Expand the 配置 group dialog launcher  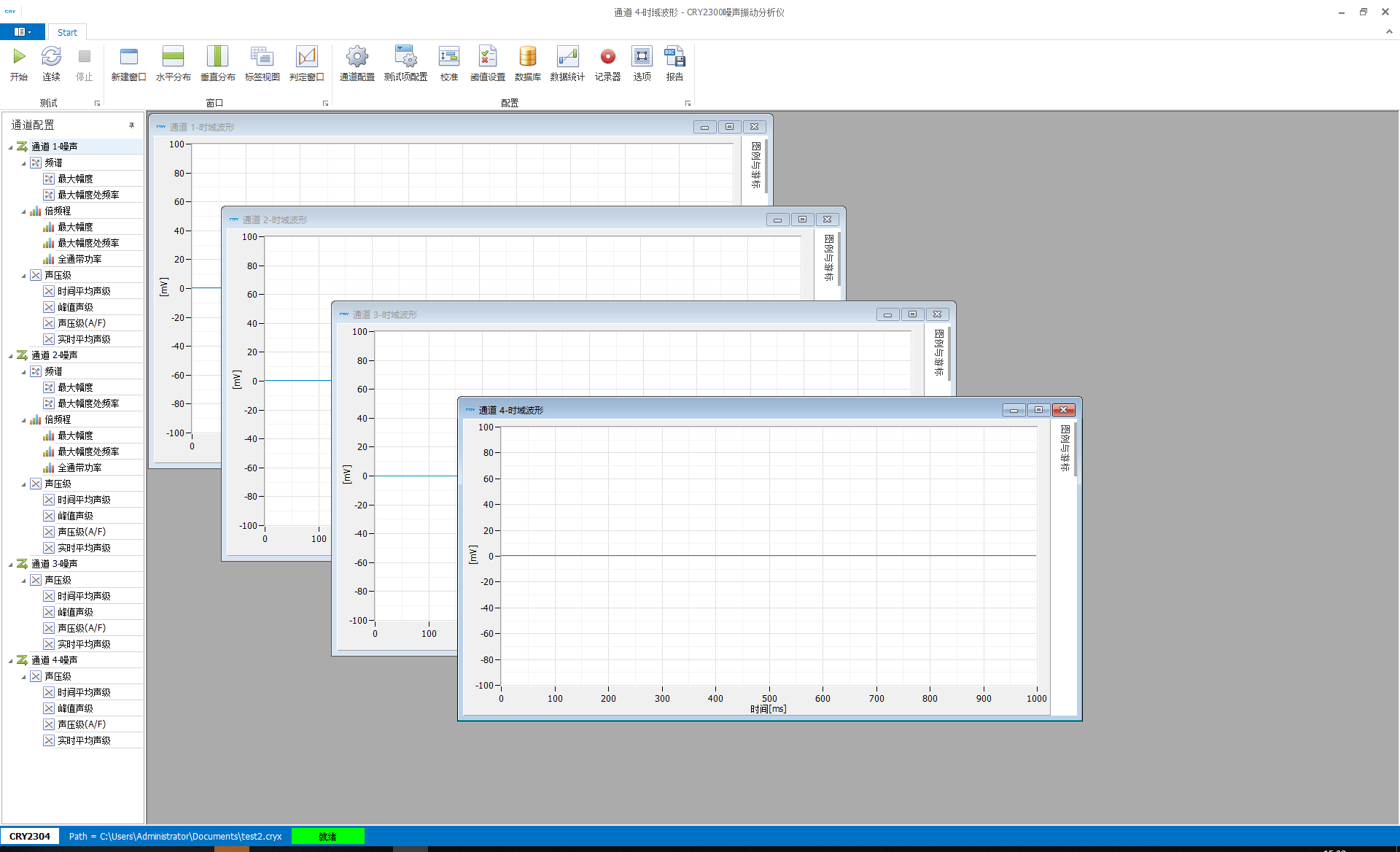click(688, 104)
